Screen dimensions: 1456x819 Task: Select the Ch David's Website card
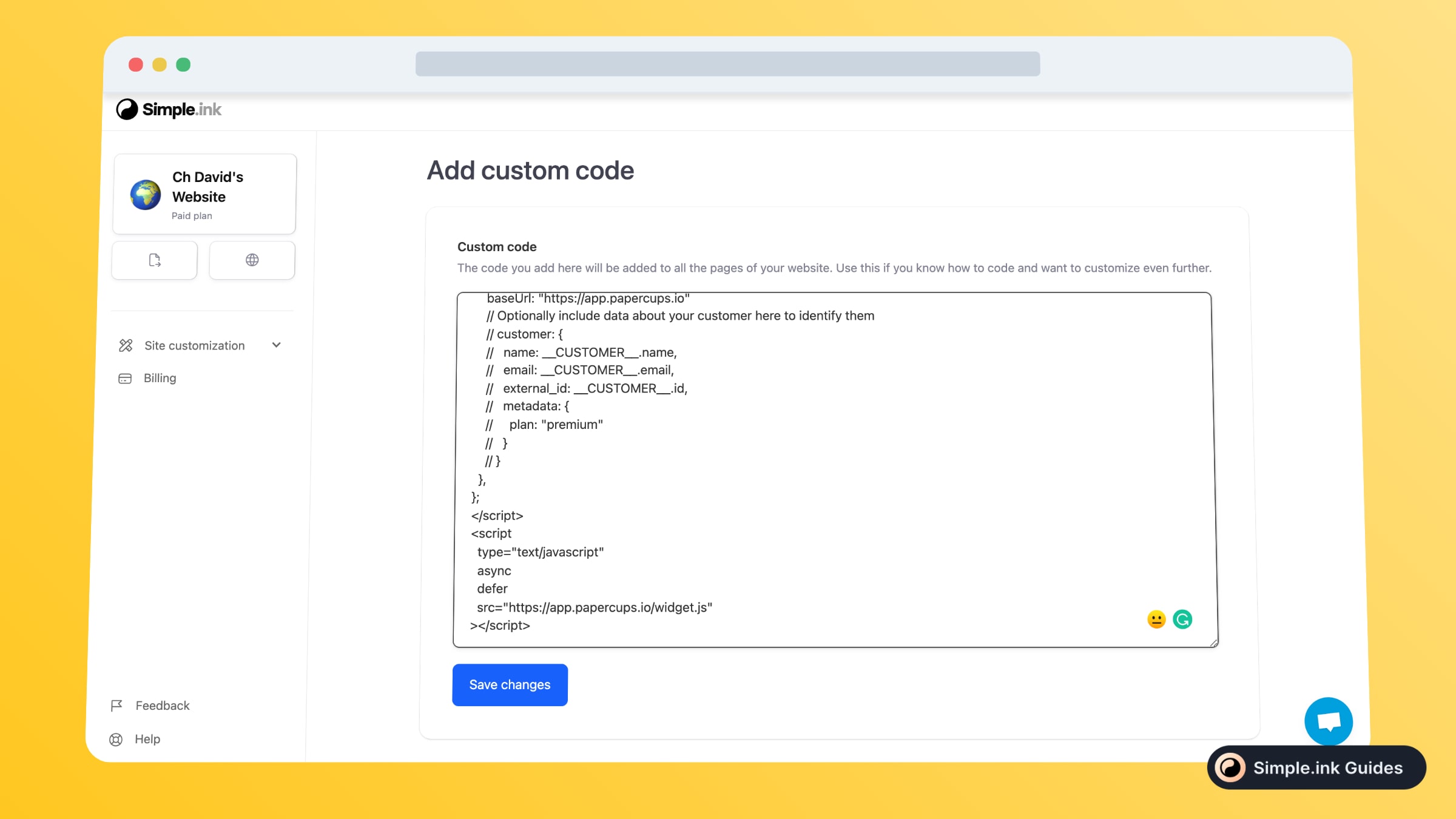coord(204,194)
